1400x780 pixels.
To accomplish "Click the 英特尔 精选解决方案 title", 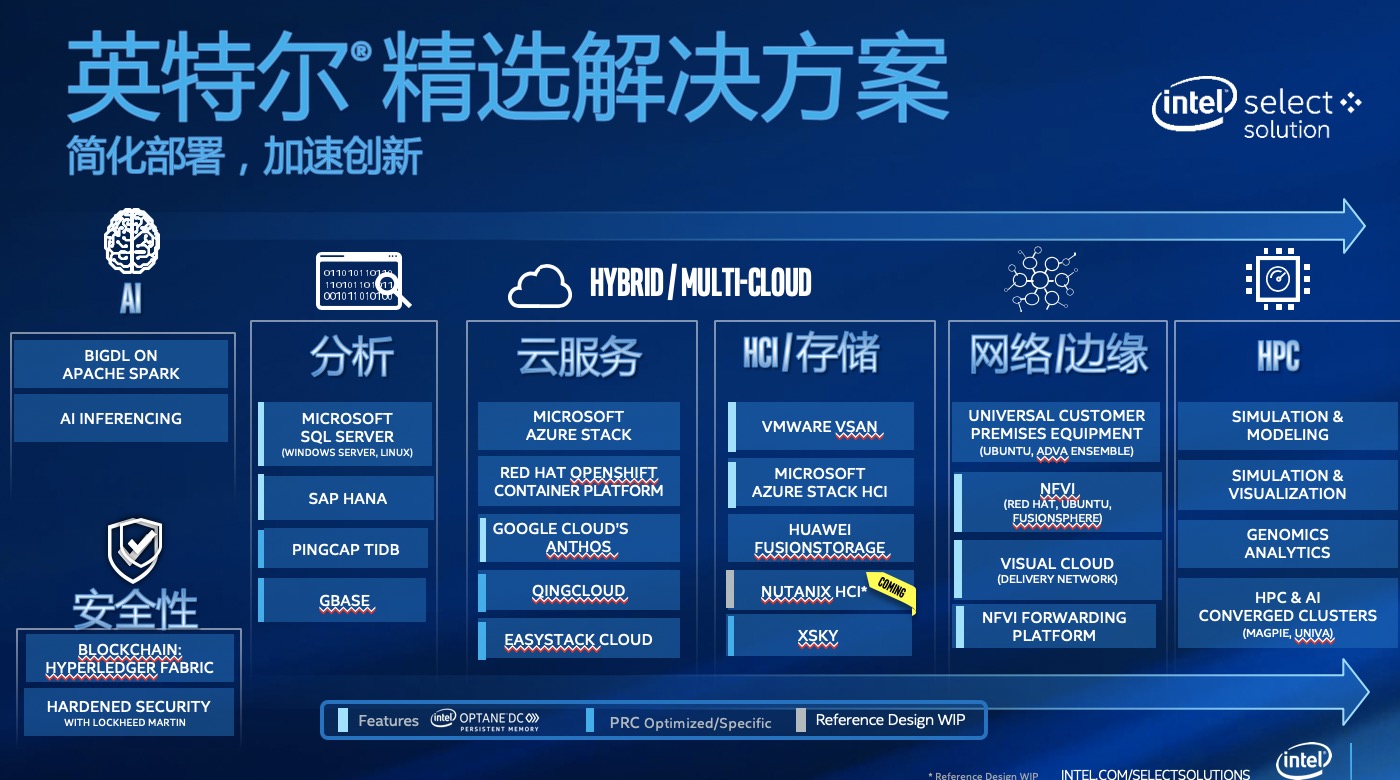I will [507, 76].
